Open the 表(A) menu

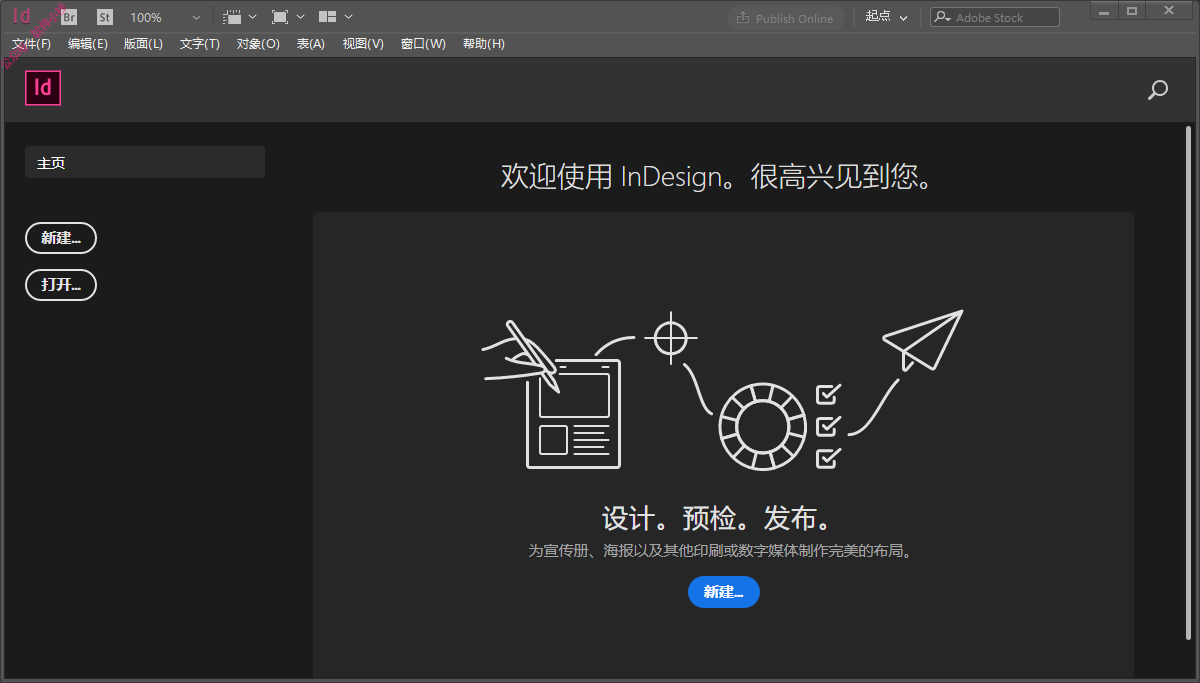[311, 44]
